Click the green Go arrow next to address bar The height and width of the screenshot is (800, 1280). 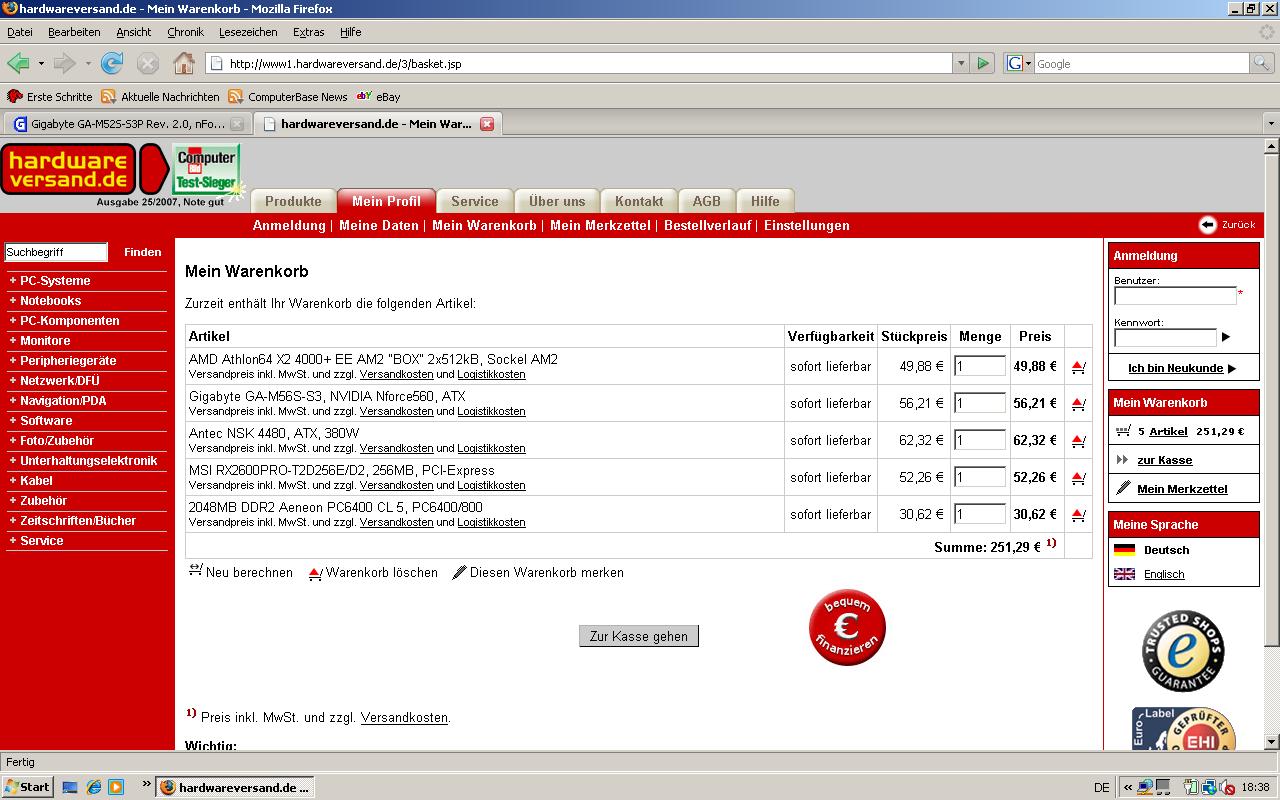pyautogui.click(x=983, y=63)
